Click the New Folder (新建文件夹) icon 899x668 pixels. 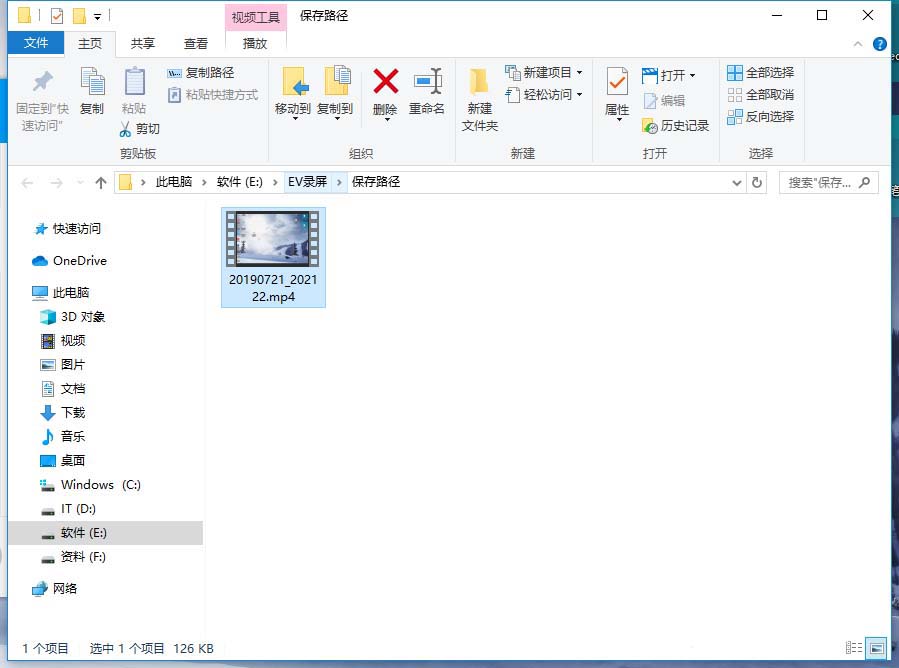point(479,82)
